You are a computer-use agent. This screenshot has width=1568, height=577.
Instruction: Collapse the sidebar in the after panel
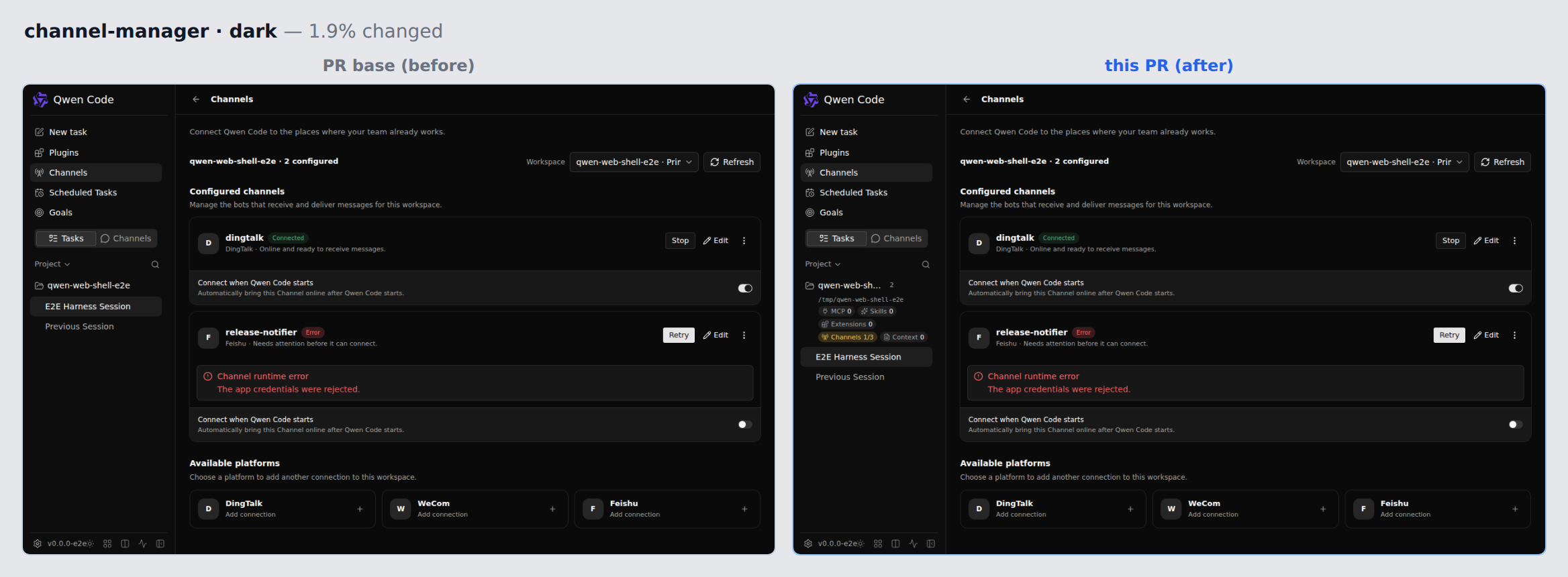[x=931, y=543]
